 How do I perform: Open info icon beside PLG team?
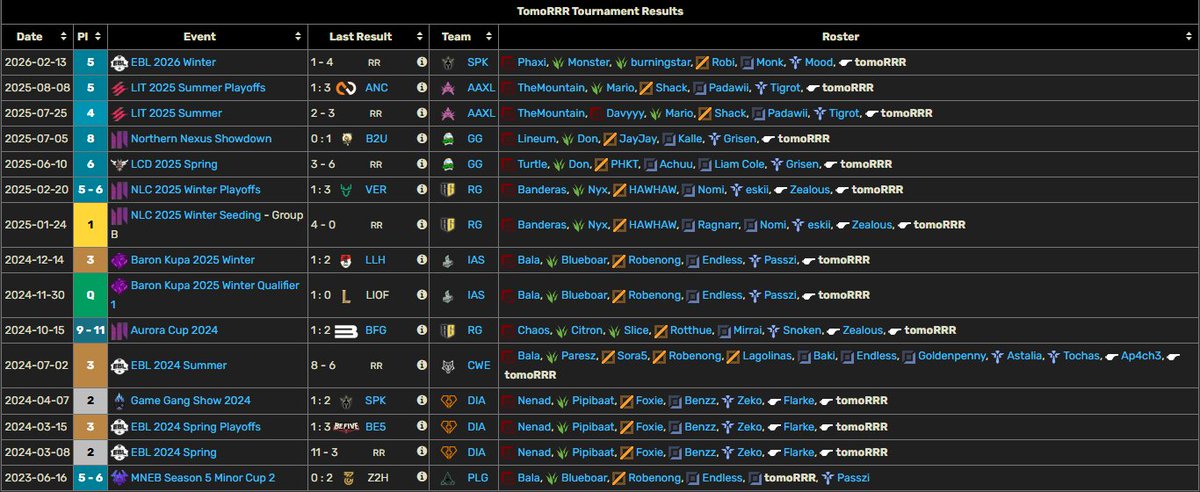(421, 478)
